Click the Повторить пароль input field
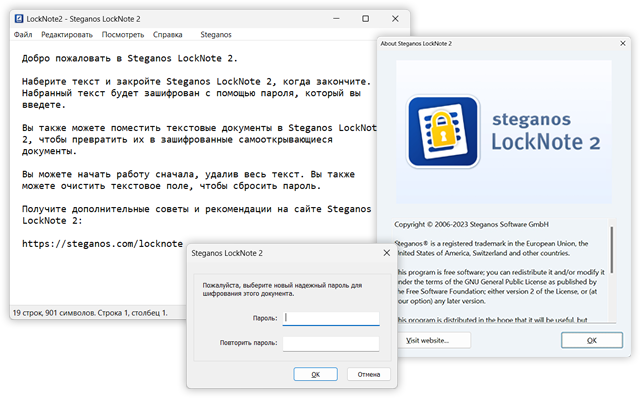 pos(331,343)
